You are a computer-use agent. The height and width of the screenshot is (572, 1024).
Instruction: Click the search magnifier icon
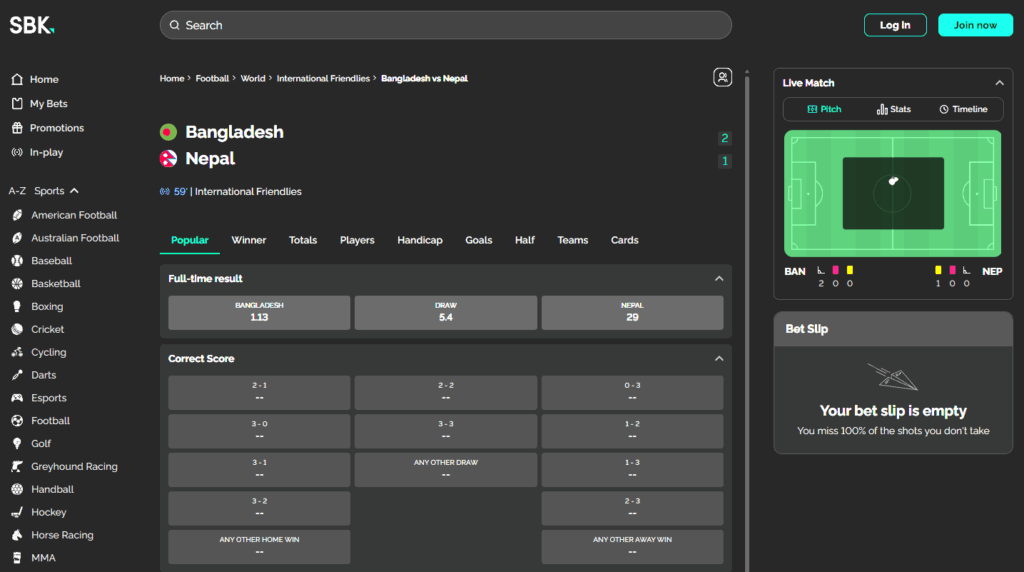tap(174, 25)
